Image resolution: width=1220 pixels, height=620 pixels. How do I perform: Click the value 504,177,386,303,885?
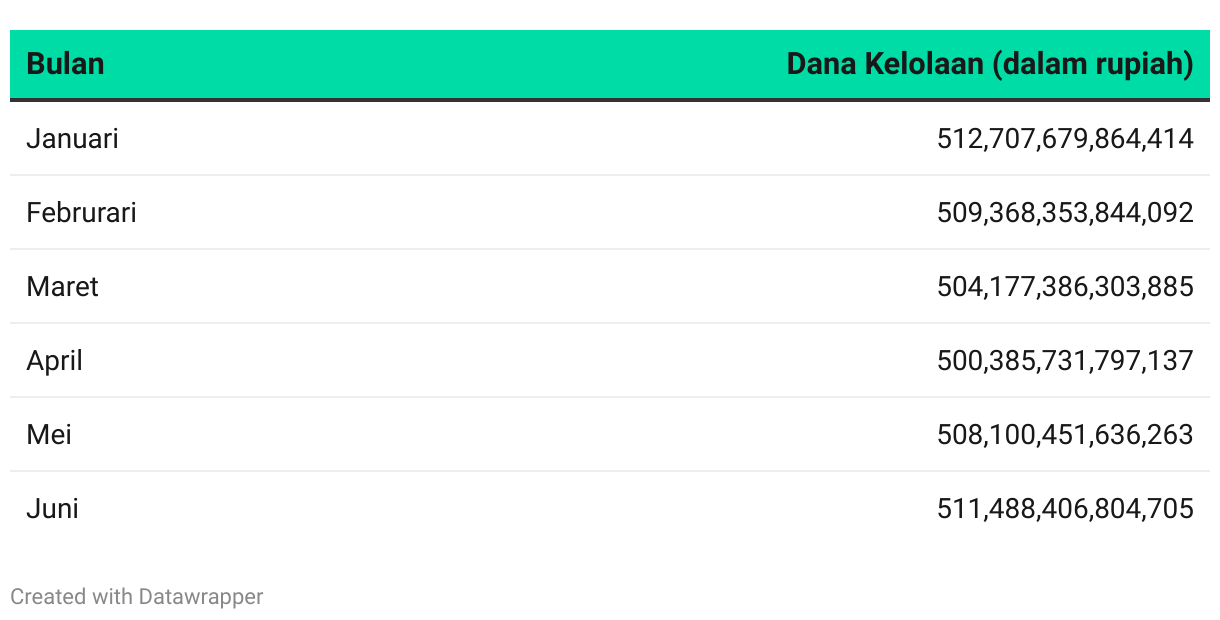[x=1065, y=286]
